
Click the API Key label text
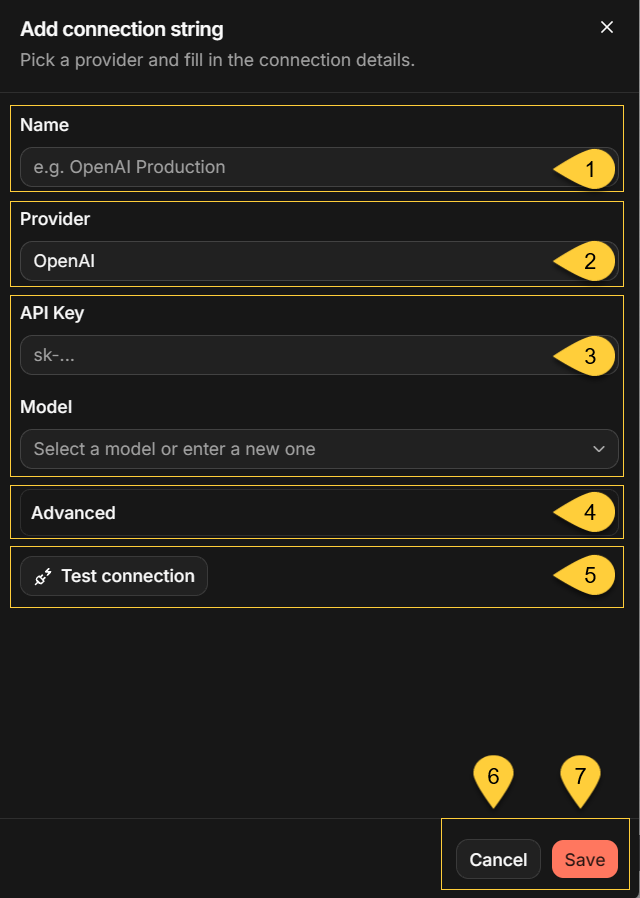pos(52,313)
